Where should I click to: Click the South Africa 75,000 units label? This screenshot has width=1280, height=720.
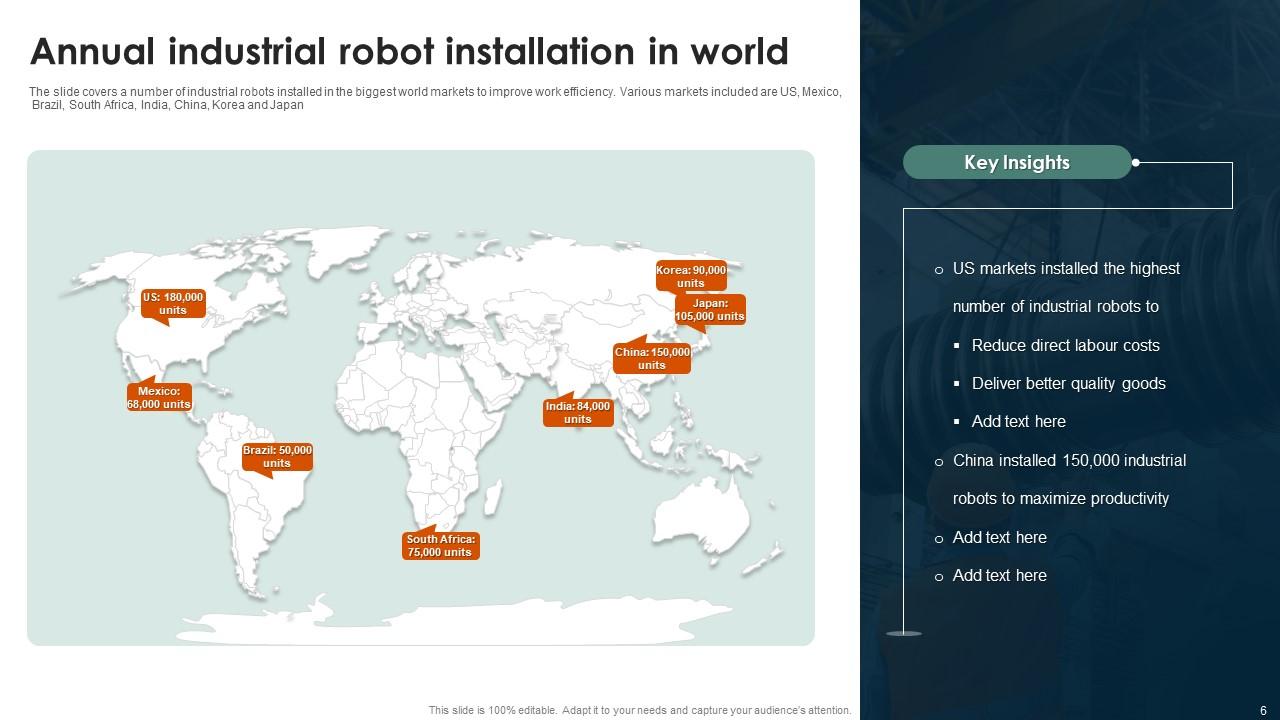440,545
